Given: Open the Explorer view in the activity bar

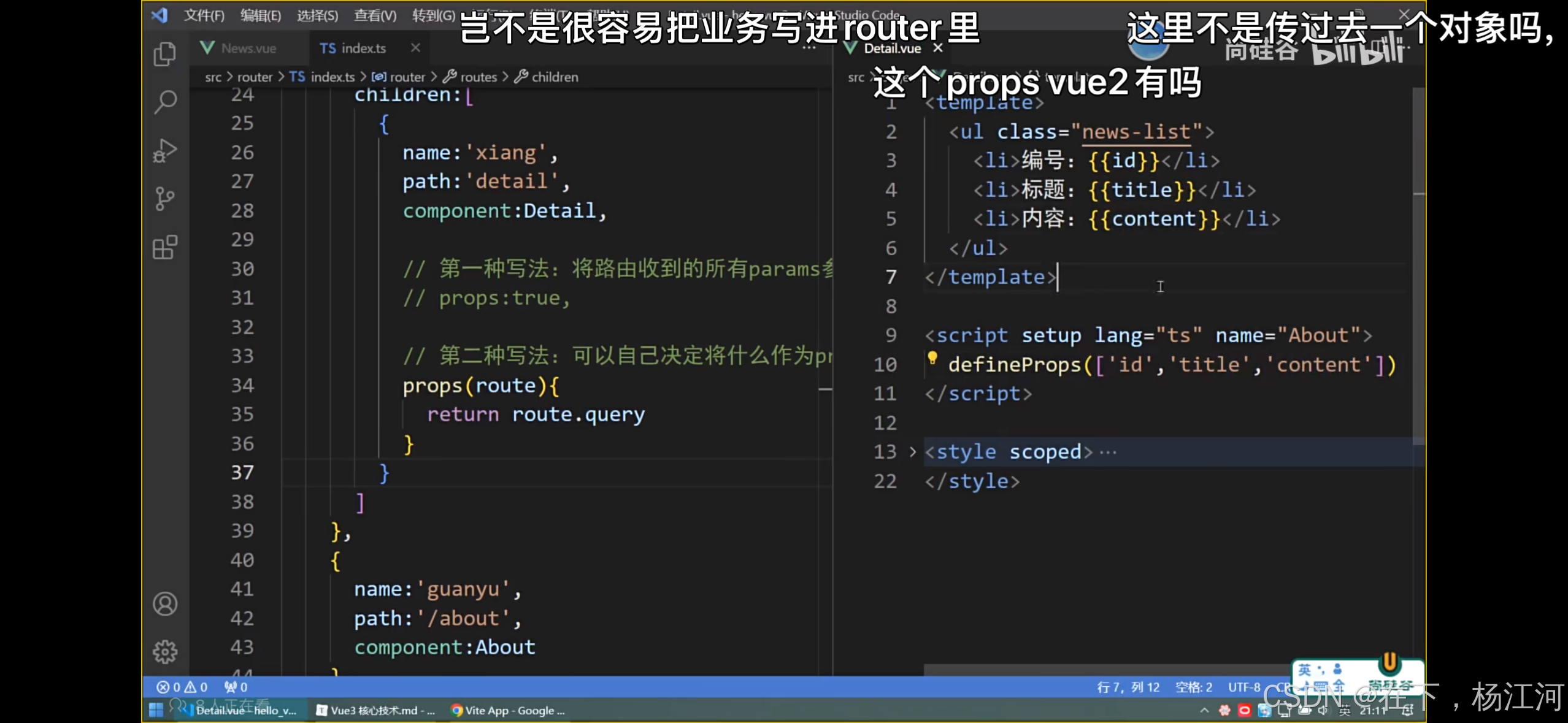Looking at the screenshot, I should point(164,54).
